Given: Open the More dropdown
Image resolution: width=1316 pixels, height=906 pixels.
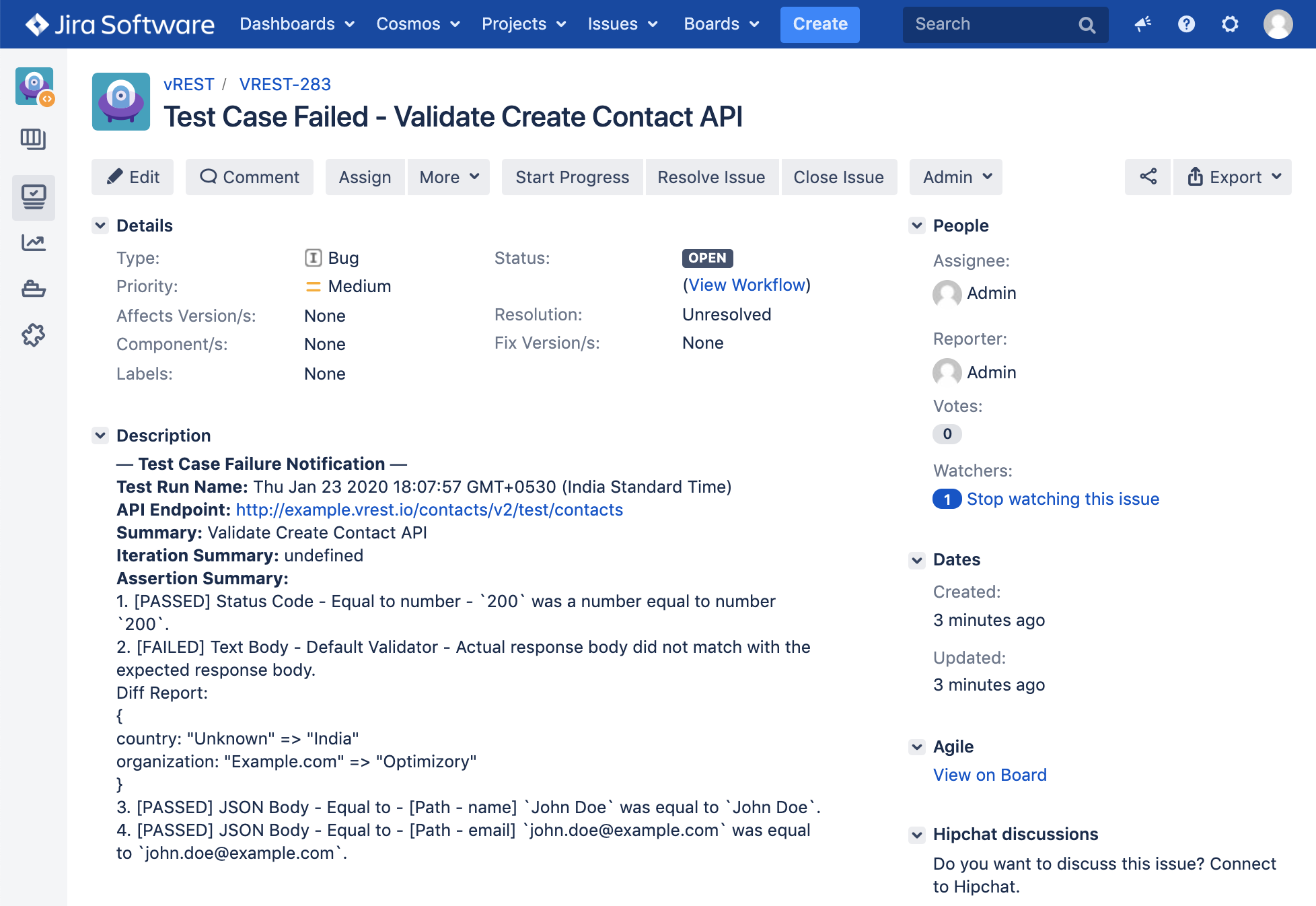Looking at the screenshot, I should tap(449, 177).
